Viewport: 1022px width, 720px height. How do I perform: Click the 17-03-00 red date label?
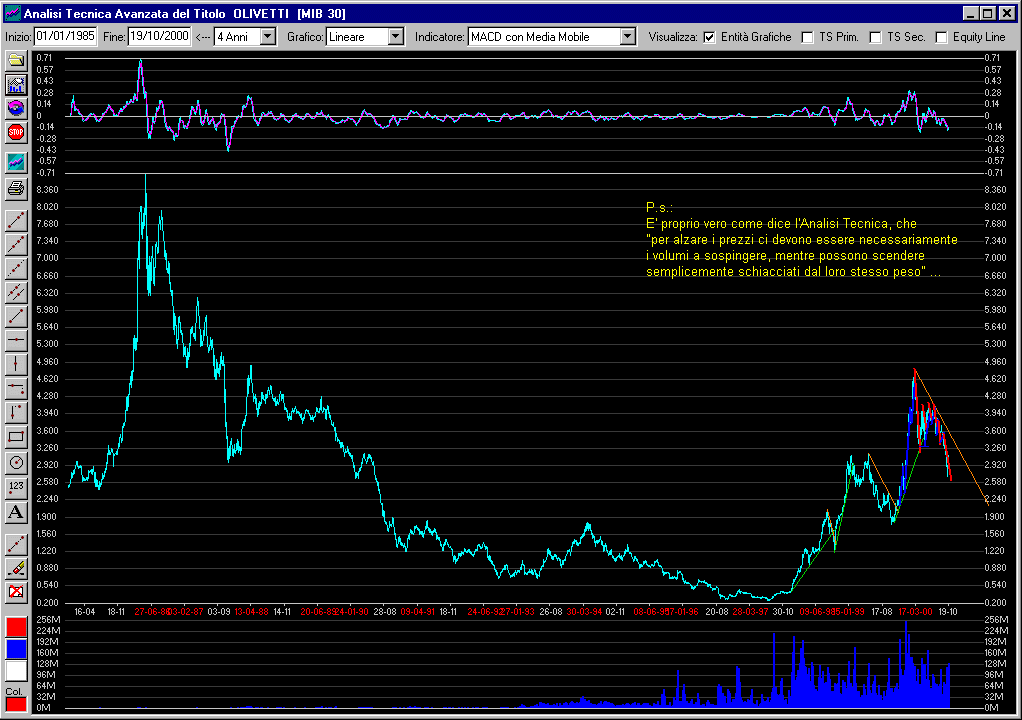coord(914,612)
